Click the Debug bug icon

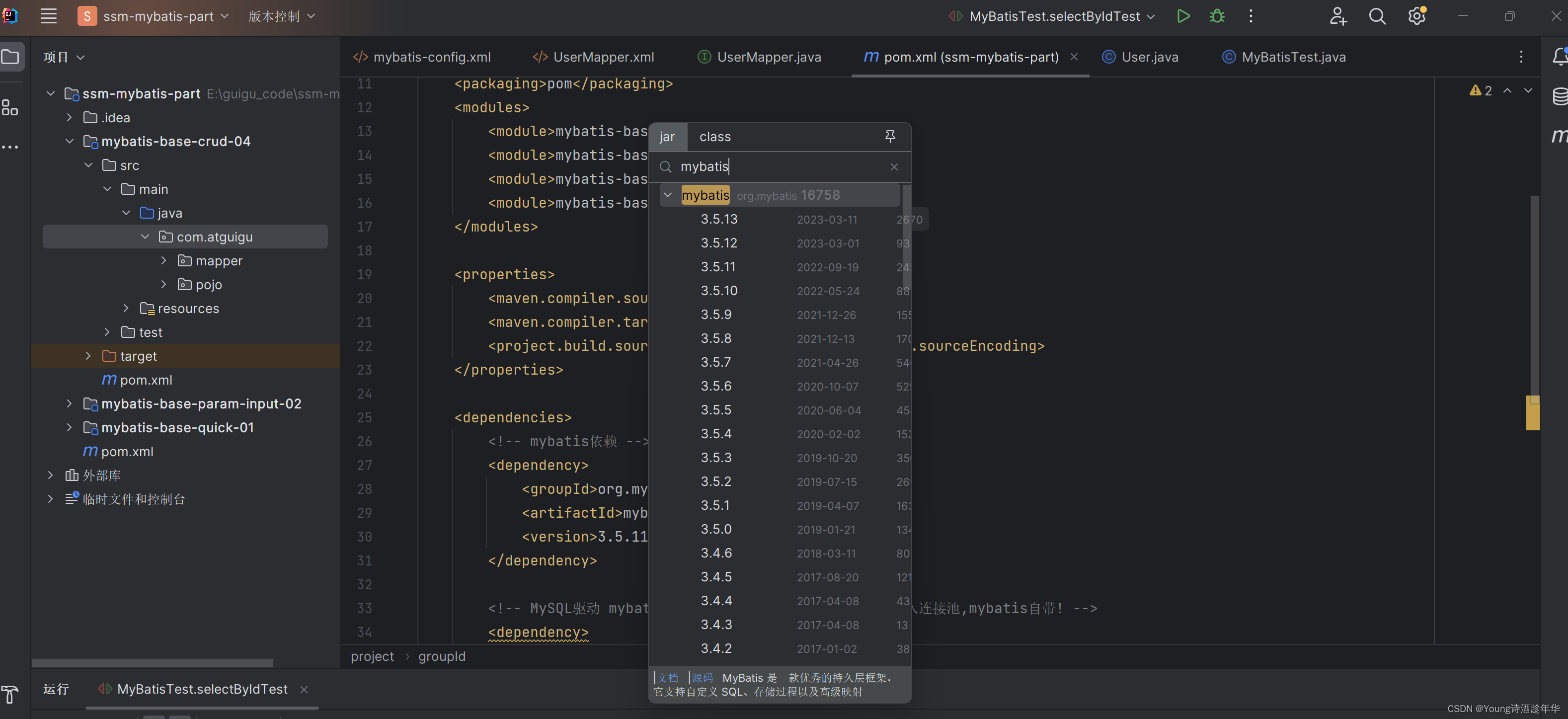(x=1217, y=16)
